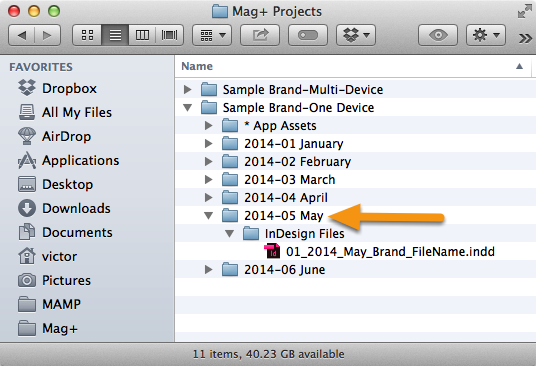Select Sample Brand-One Device folder row
The image size is (536, 366).
(356, 108)
